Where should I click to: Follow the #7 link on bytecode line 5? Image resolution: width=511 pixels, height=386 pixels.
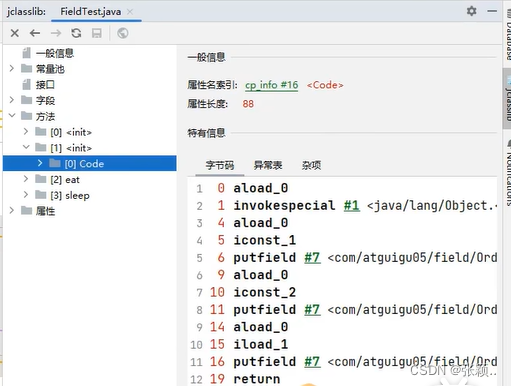312,257
